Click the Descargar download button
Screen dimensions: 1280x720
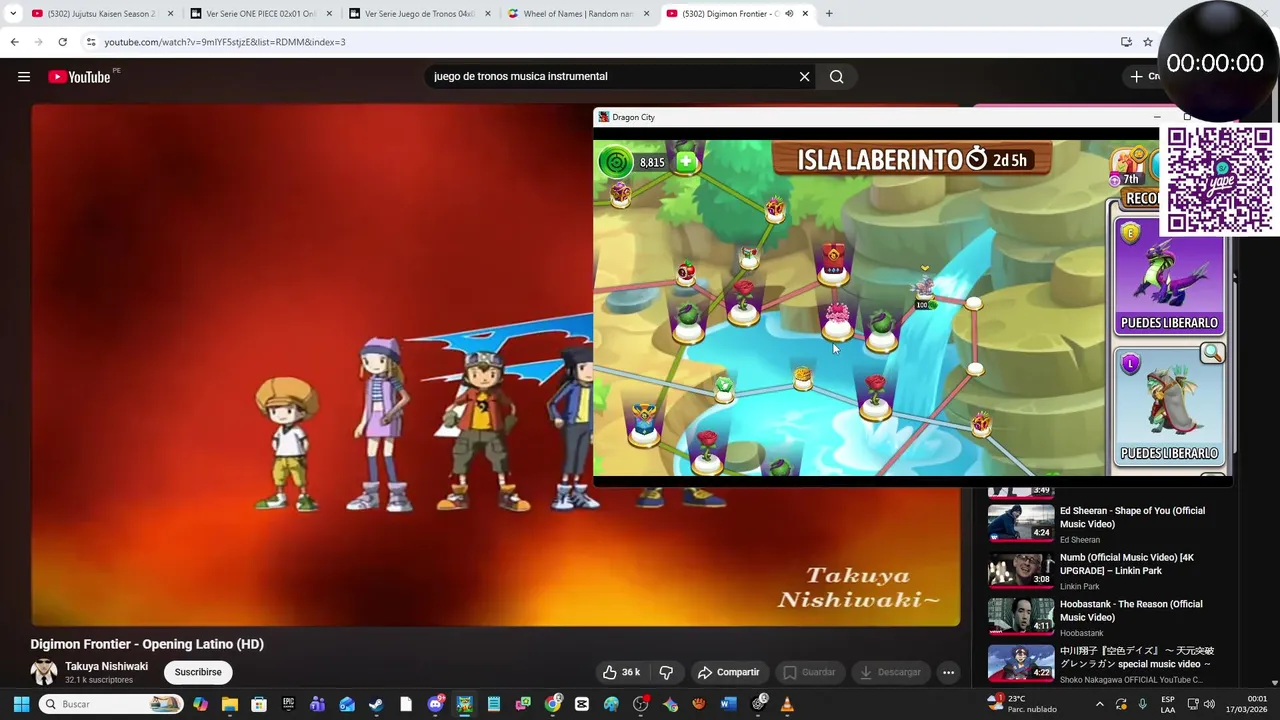click(890, 672)
